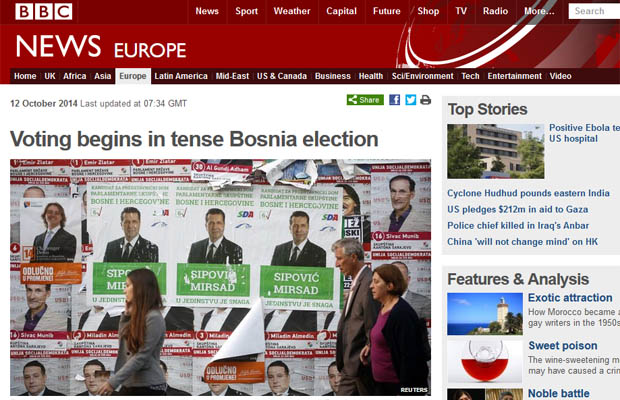This screenshot has width=620, height=400.
Task: Click the Ebola hospital story thumbnail
Action: point(495,151)
